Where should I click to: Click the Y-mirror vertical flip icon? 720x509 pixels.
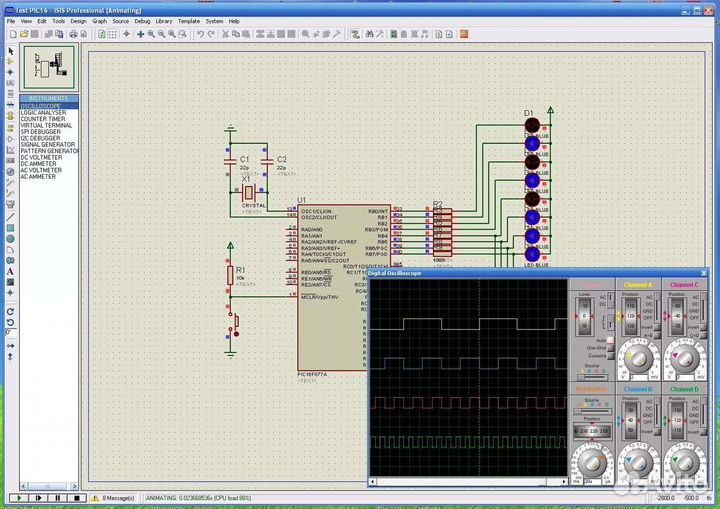pyautogui.click(x=11, y=356)
